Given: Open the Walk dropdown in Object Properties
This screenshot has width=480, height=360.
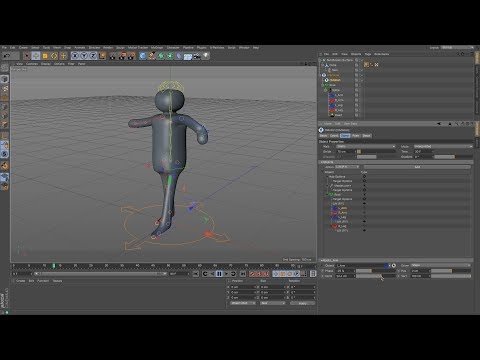Looking at the screenshot, I should pos(366,146).
